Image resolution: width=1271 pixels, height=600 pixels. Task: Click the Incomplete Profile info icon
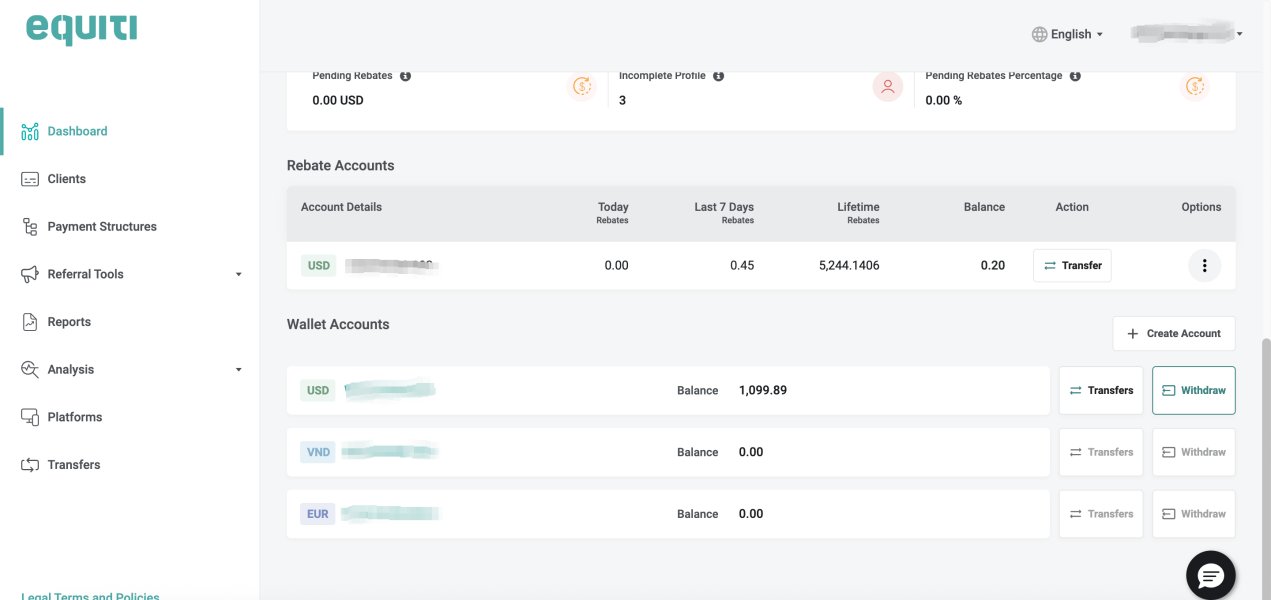click(718, 76)
